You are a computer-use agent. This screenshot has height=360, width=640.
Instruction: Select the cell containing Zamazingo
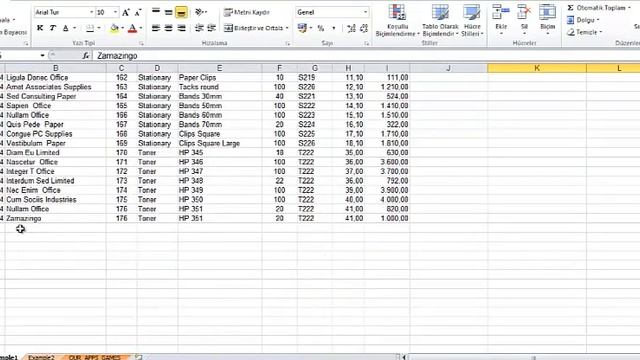(56, 218)
